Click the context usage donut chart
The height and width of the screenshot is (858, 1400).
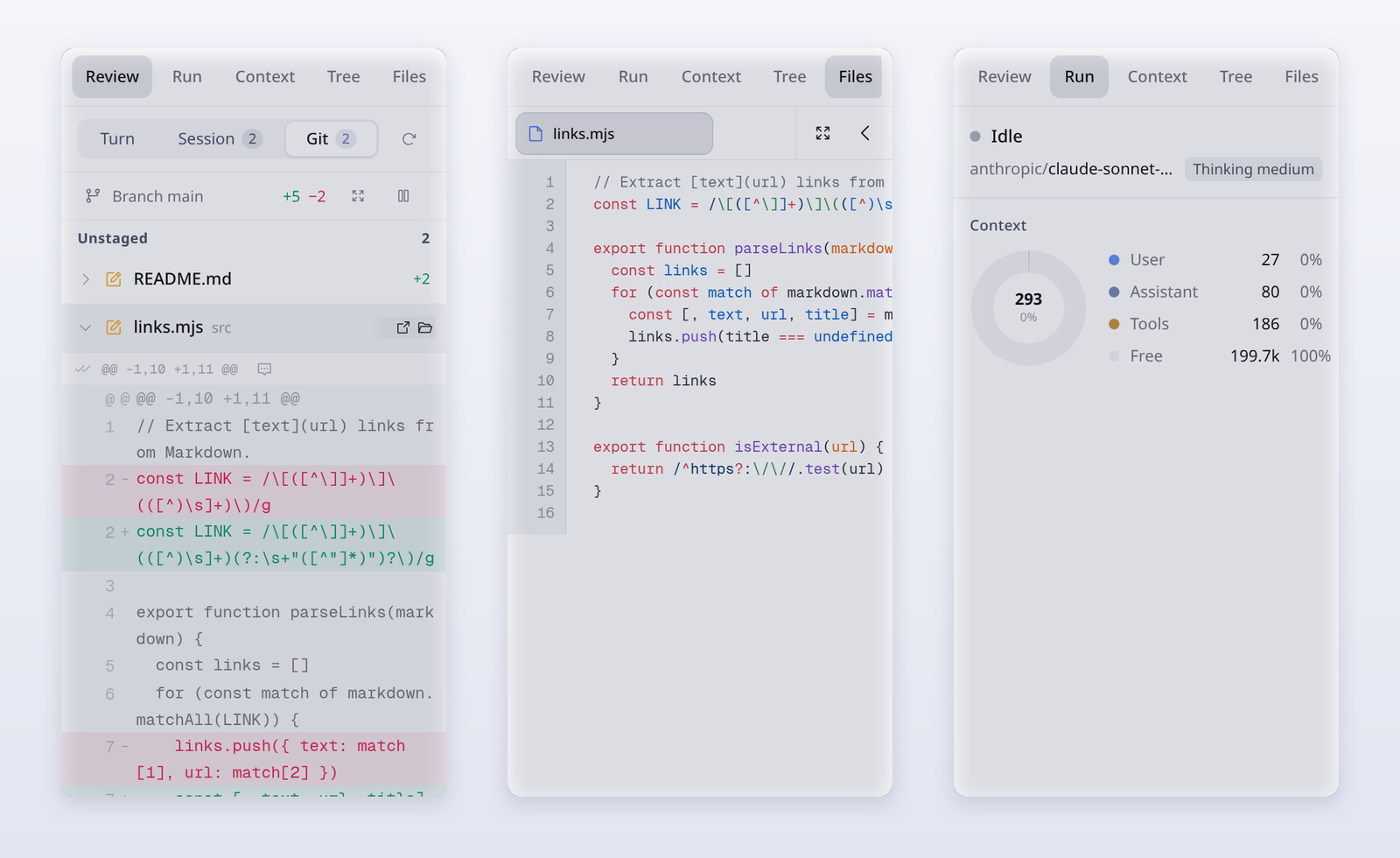[x=1028, y=308]
